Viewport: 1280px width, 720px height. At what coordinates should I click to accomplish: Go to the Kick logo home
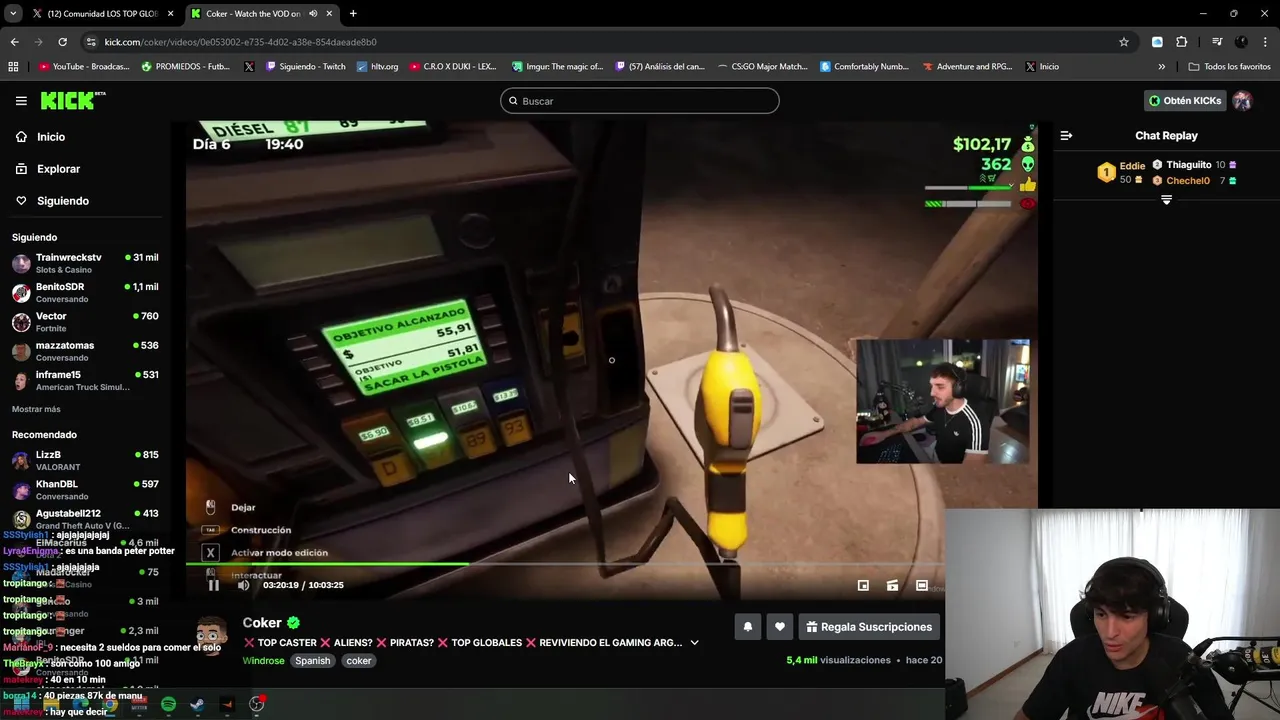coord(72,100)
